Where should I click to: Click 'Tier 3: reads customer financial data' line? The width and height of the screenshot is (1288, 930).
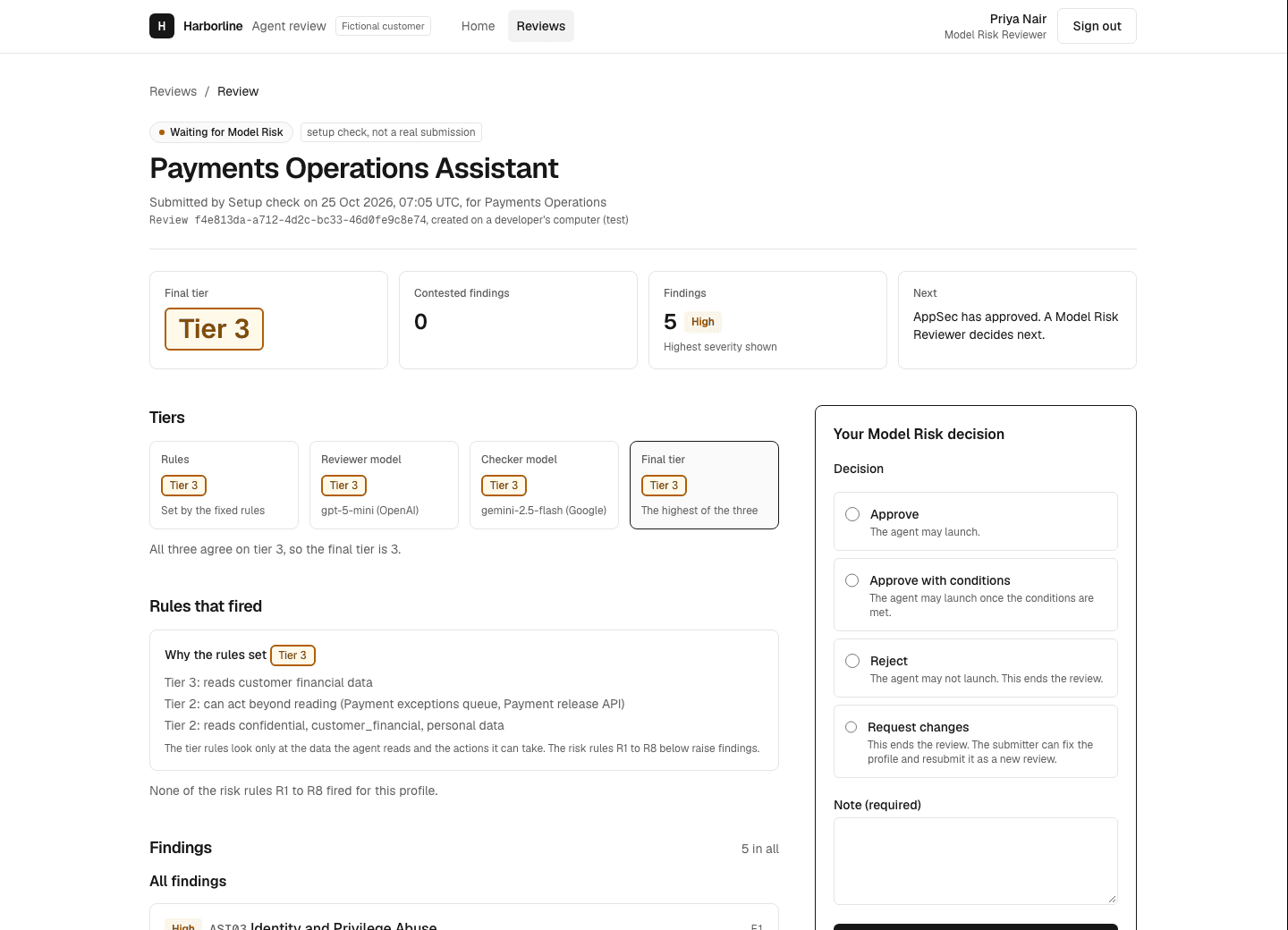(268, 682)
